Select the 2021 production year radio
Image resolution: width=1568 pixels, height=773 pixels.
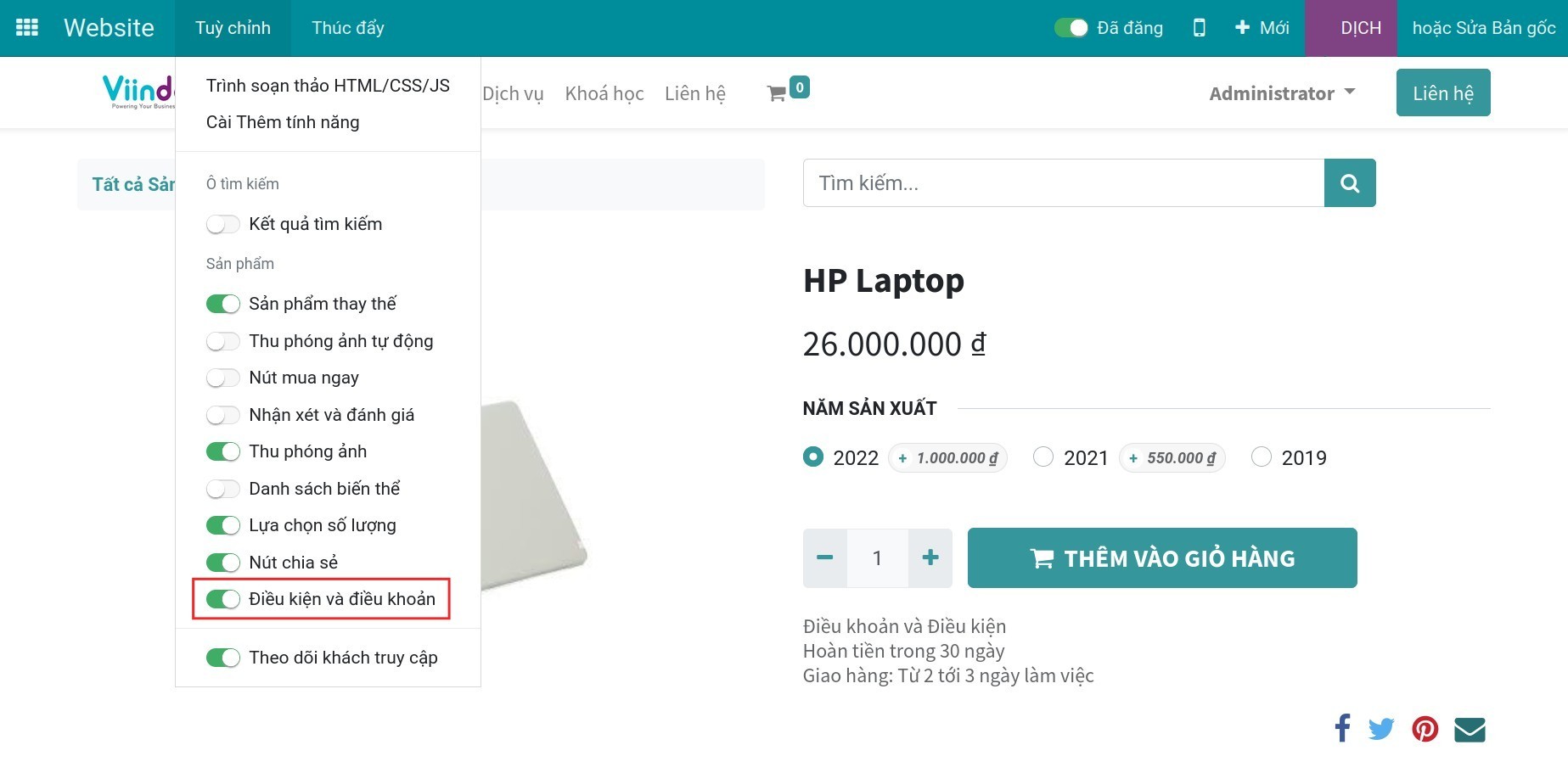pyautogui.click(x=1043, y=457)
